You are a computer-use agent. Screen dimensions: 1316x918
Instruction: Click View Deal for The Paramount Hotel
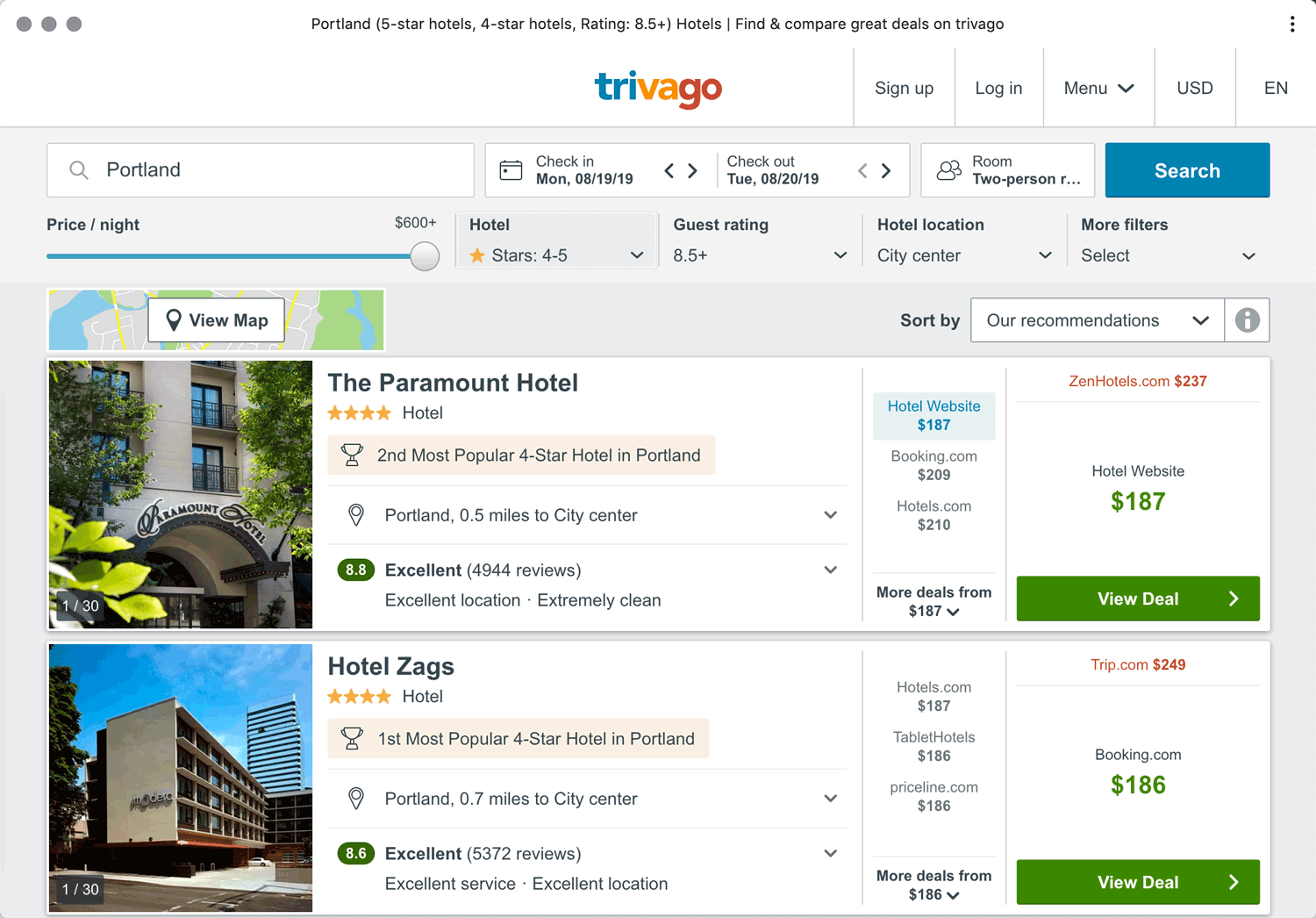pos(1138,599)
